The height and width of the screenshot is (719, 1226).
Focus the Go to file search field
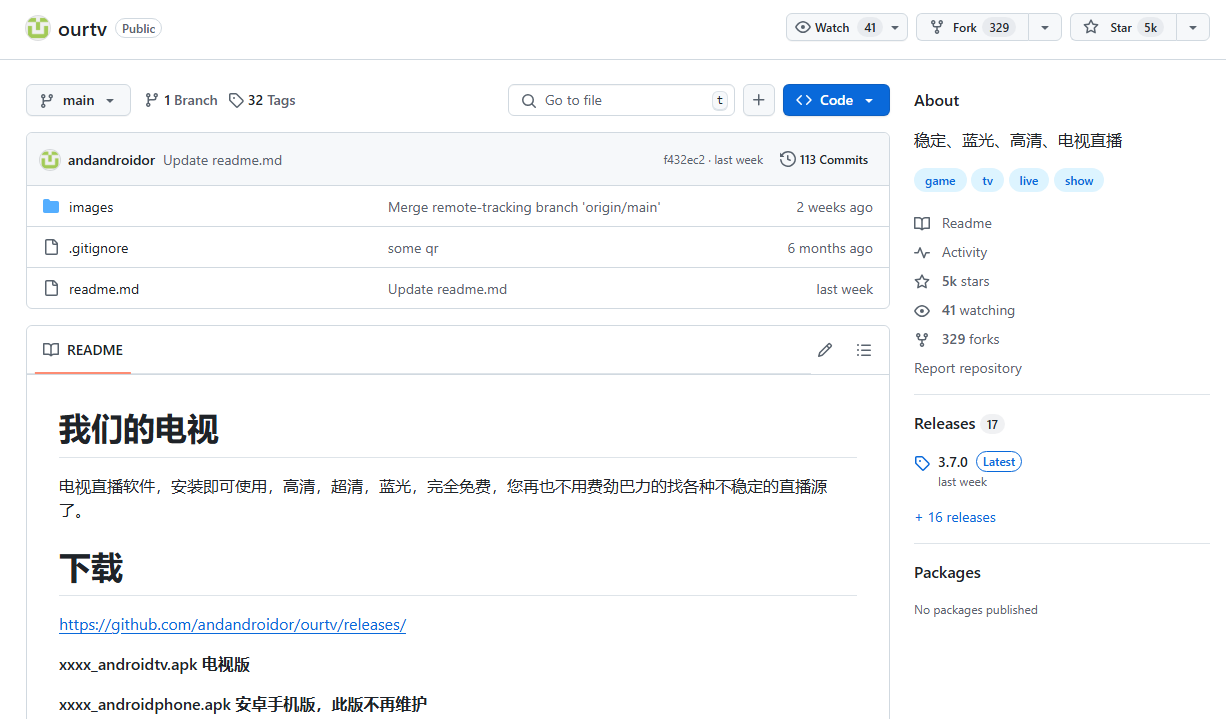pyautogui.click(x=621, y=100)
